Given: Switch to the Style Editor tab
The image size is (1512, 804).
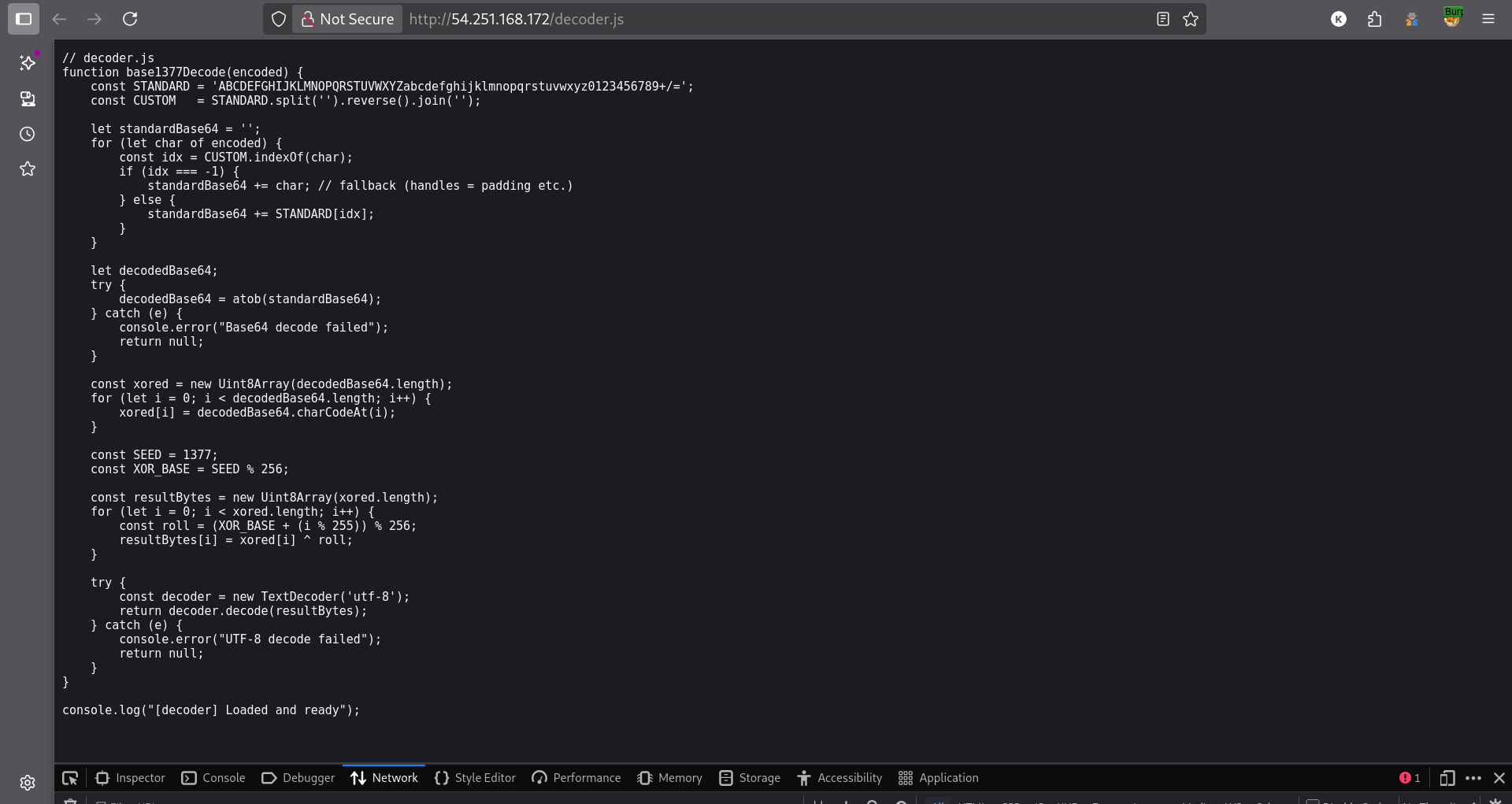Looking at the screenshot, I should pos(475,778).
